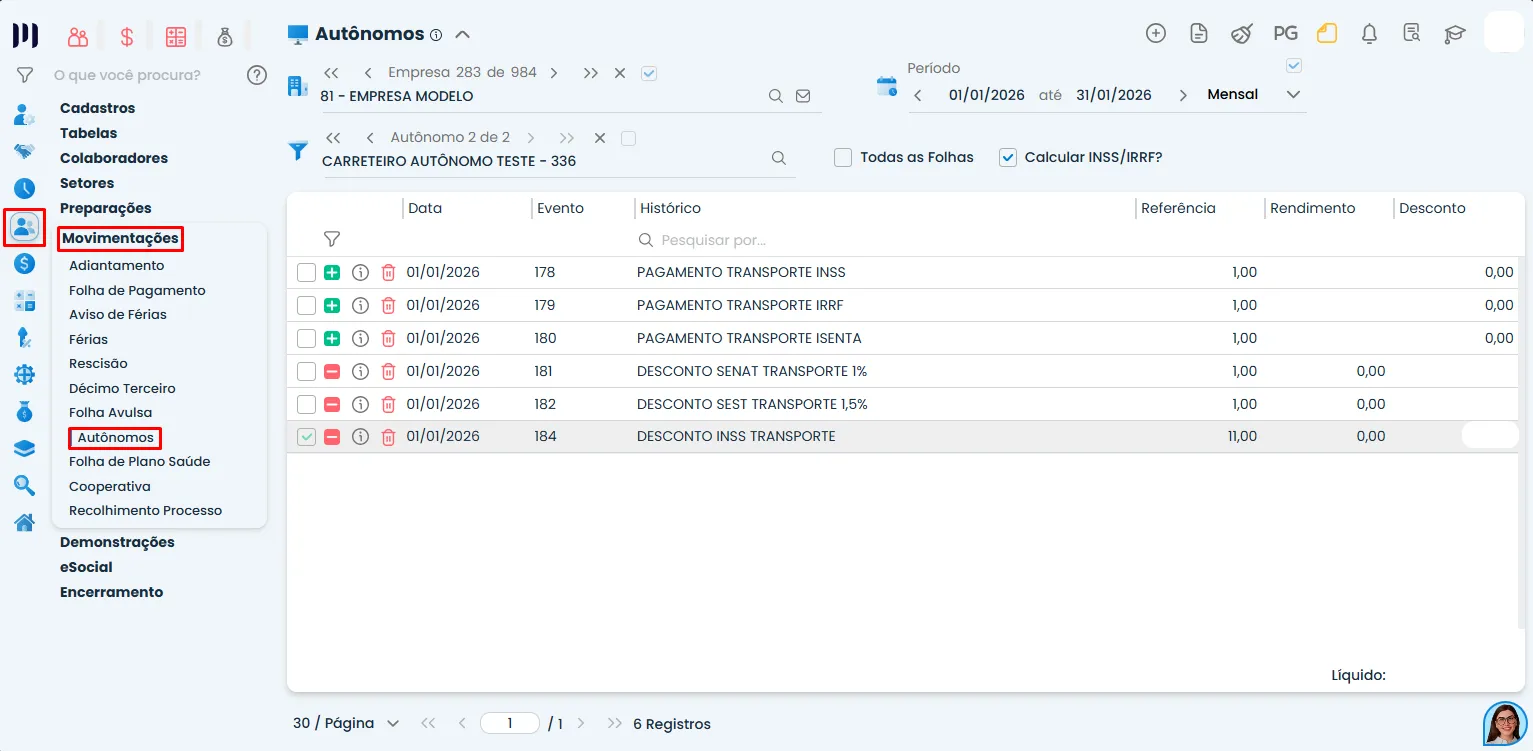This screenshot has width=1533, height=751.
Task: Enable the Todas as Folhas checkbox
Action: click(x=843, y=157)
